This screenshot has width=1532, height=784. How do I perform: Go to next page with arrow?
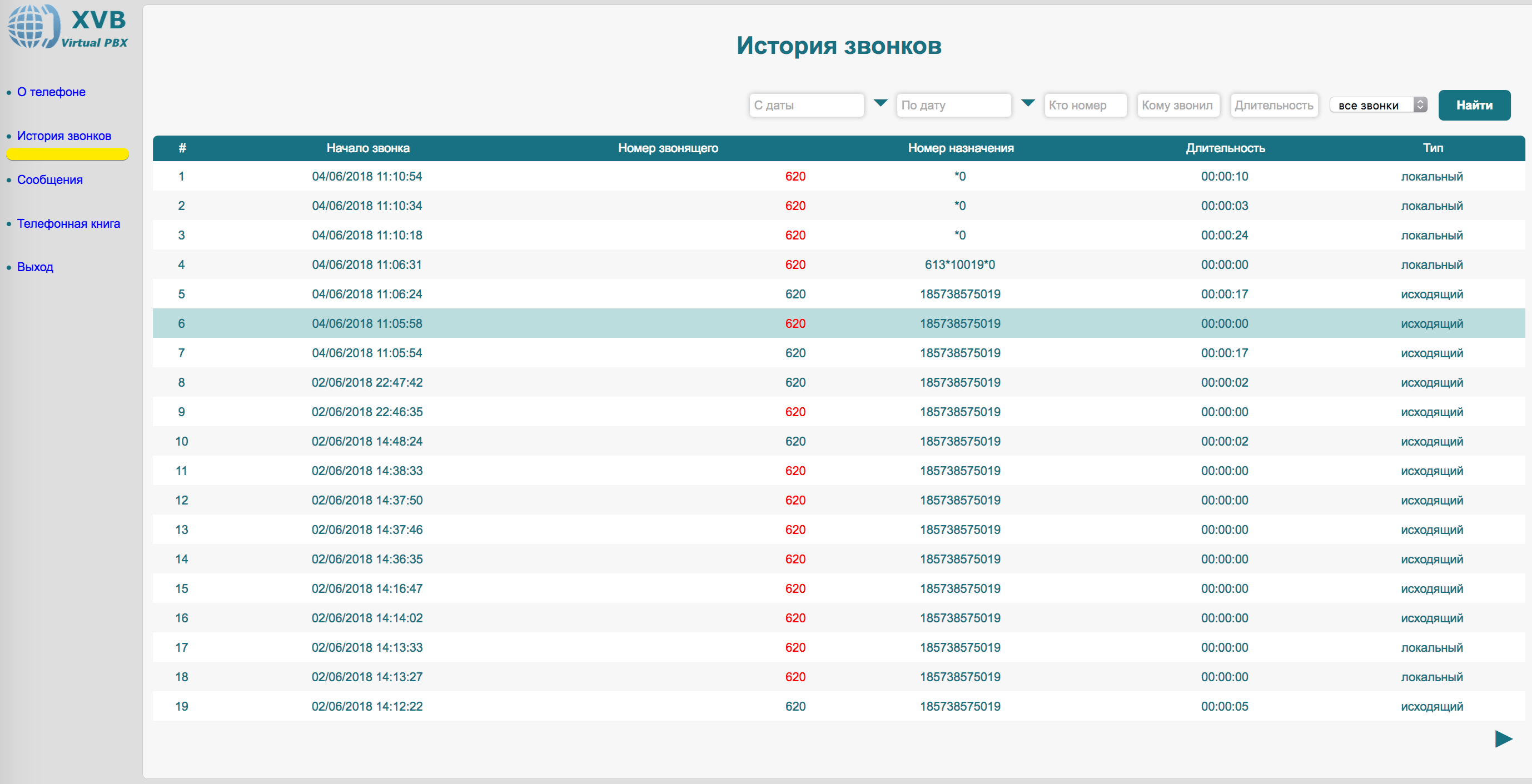1503,739
